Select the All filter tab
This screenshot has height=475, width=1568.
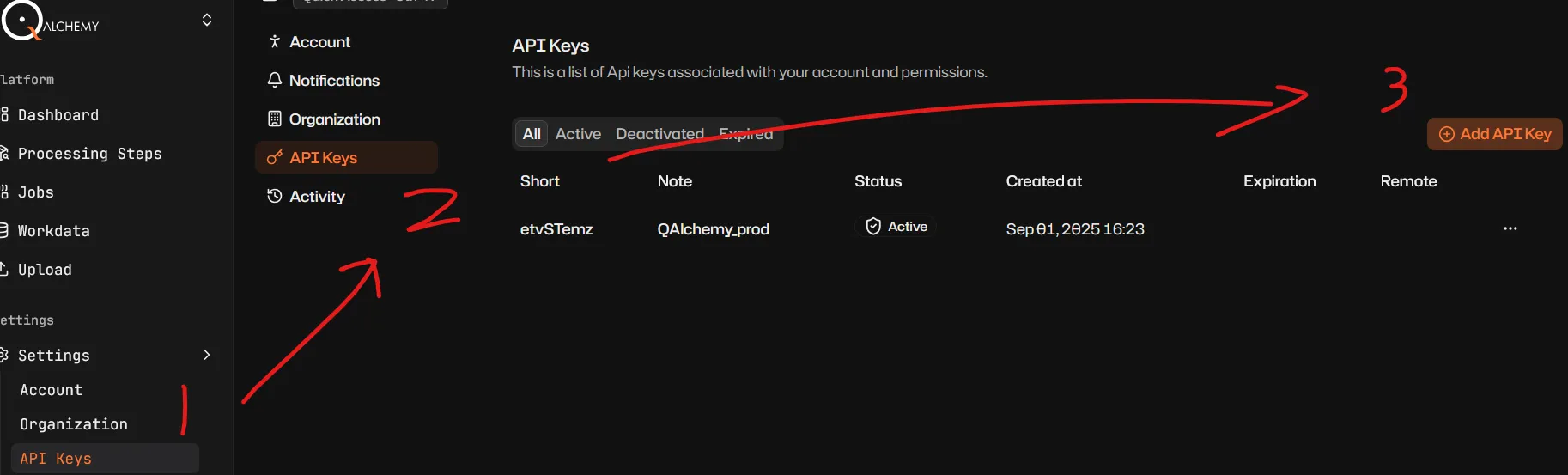[x=532, y=134]
